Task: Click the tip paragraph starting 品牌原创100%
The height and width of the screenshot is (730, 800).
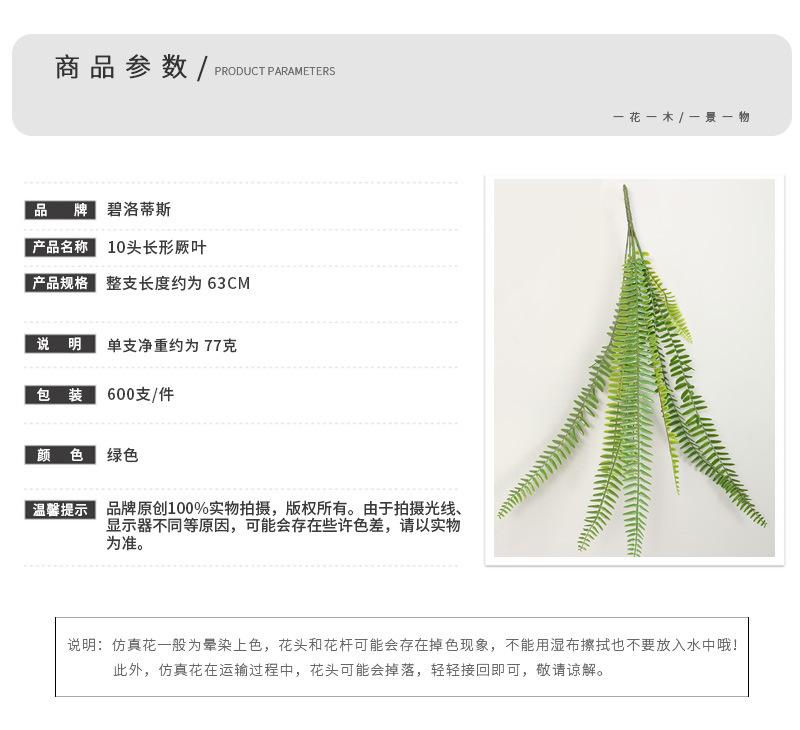Action: click(284, 526)
